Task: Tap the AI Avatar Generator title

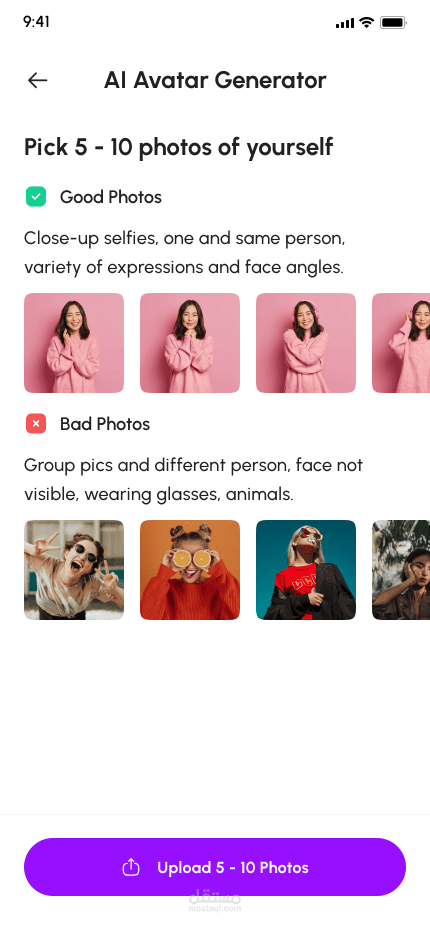Action: coord(215,80)
